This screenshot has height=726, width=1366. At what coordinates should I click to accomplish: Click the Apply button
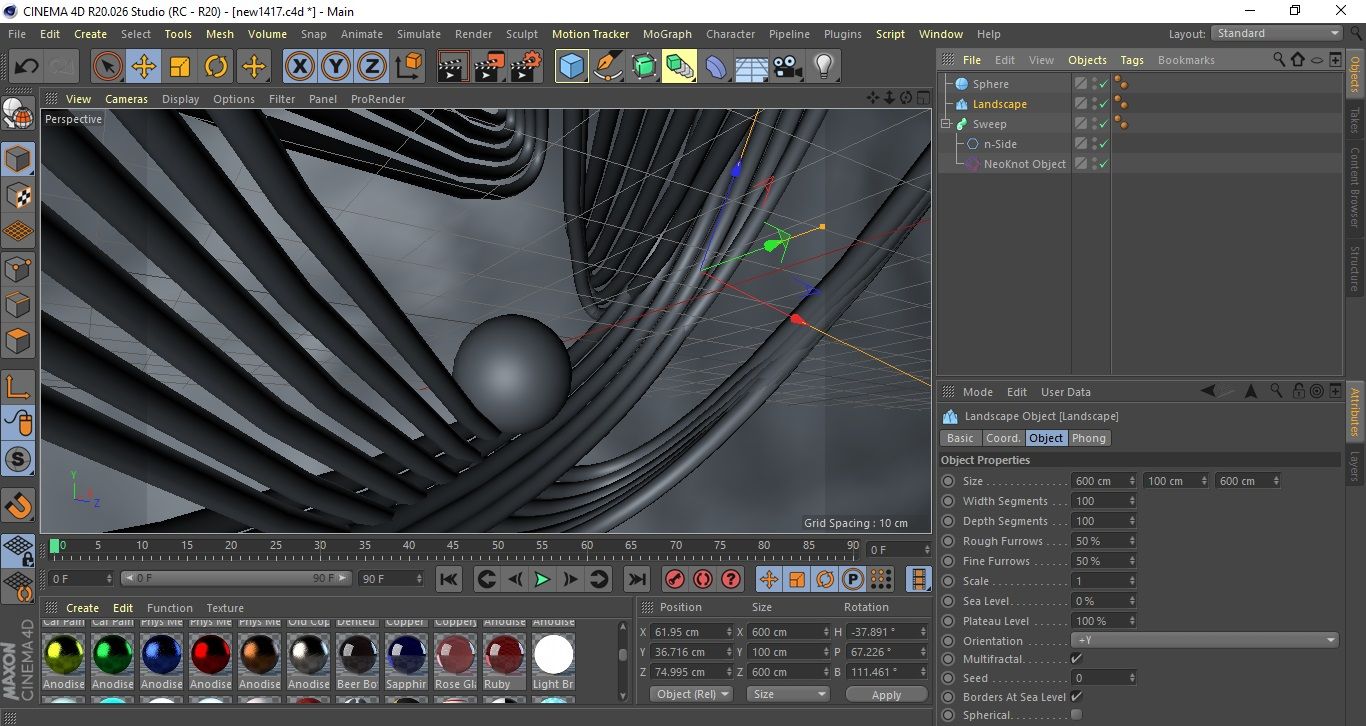[x=886, y=694]
